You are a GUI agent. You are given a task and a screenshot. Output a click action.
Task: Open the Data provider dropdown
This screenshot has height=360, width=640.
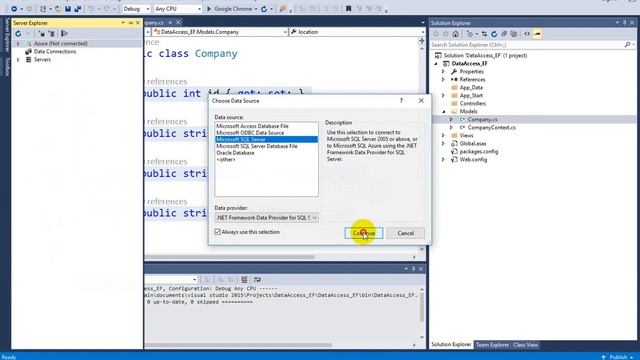pyautogui.click(x=266, y=218)
